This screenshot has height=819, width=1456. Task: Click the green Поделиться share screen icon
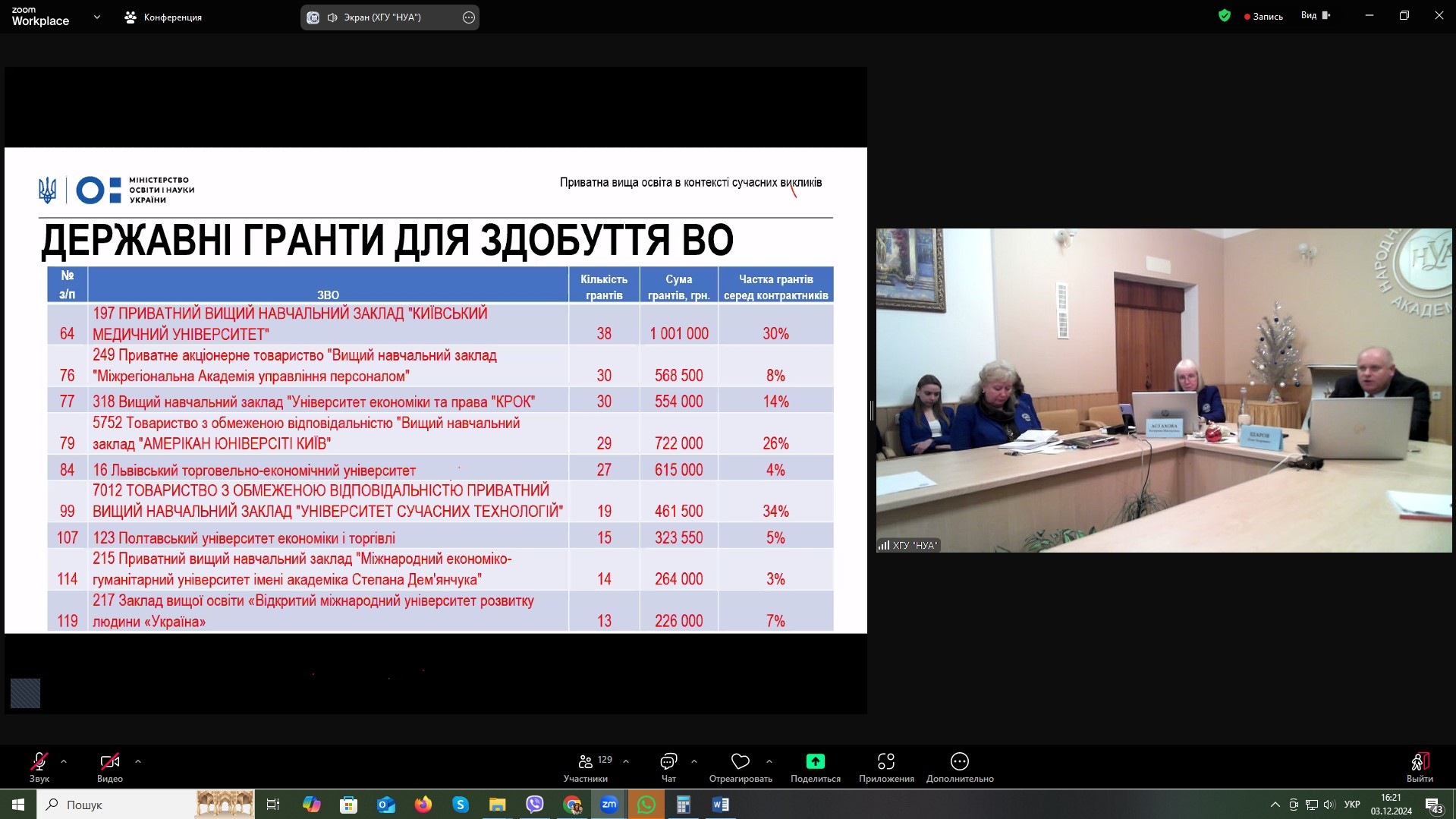[815, 761]
